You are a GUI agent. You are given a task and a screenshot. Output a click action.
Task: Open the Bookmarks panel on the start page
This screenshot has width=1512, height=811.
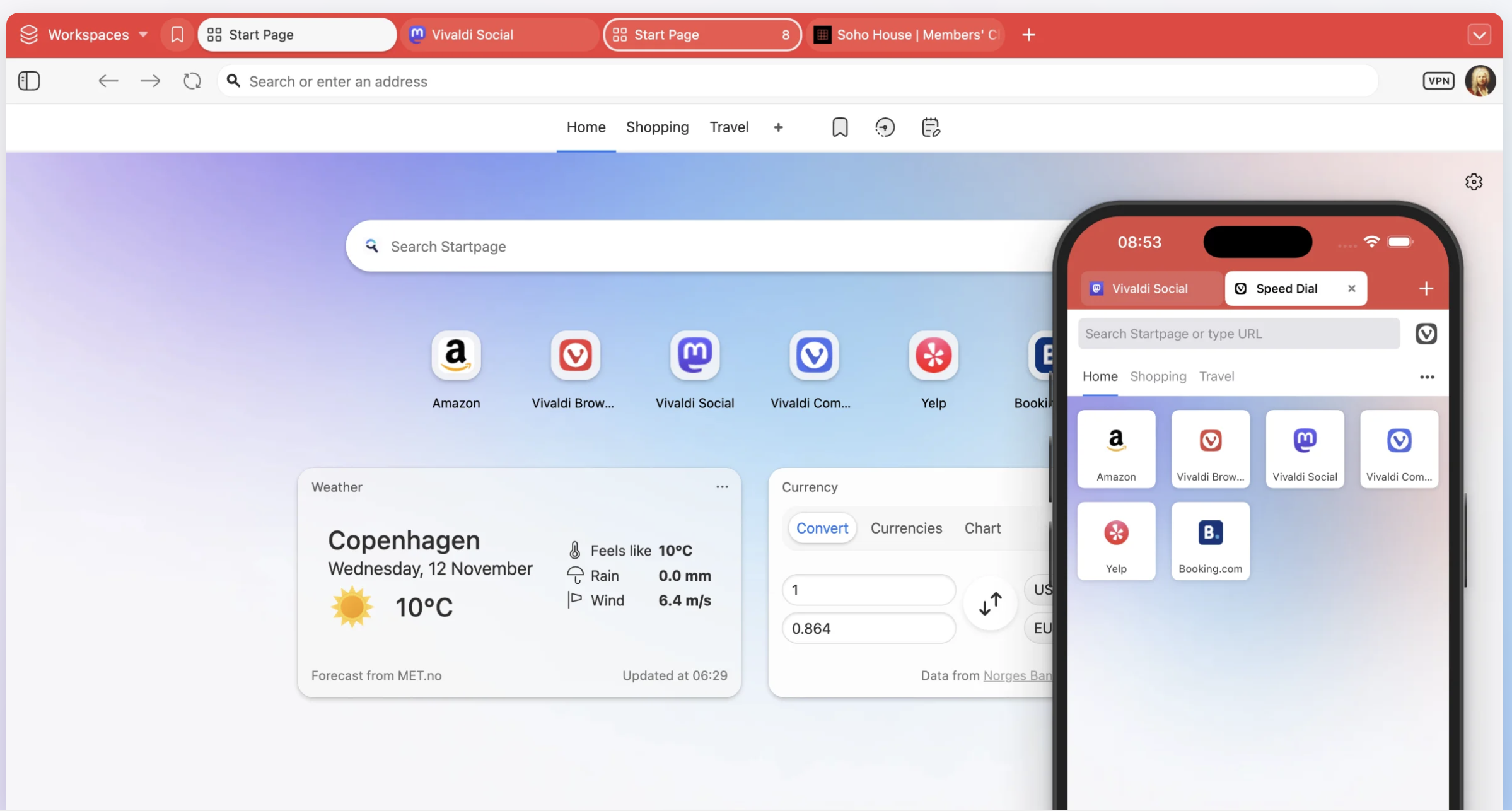click(x=840, y=127)
